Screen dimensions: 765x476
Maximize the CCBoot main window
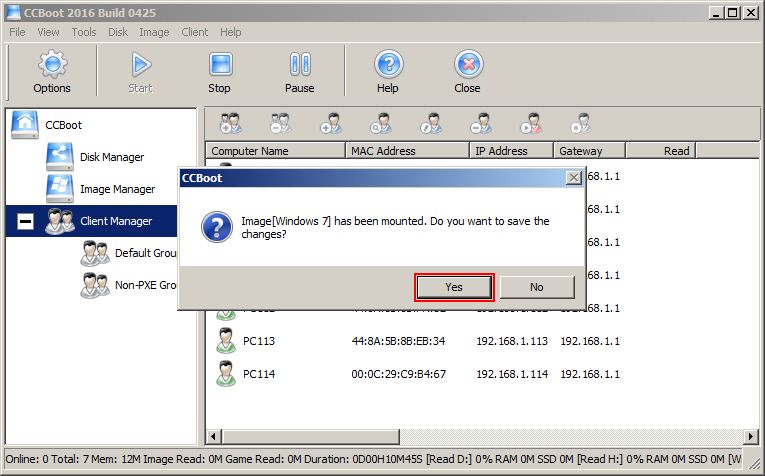733,13
